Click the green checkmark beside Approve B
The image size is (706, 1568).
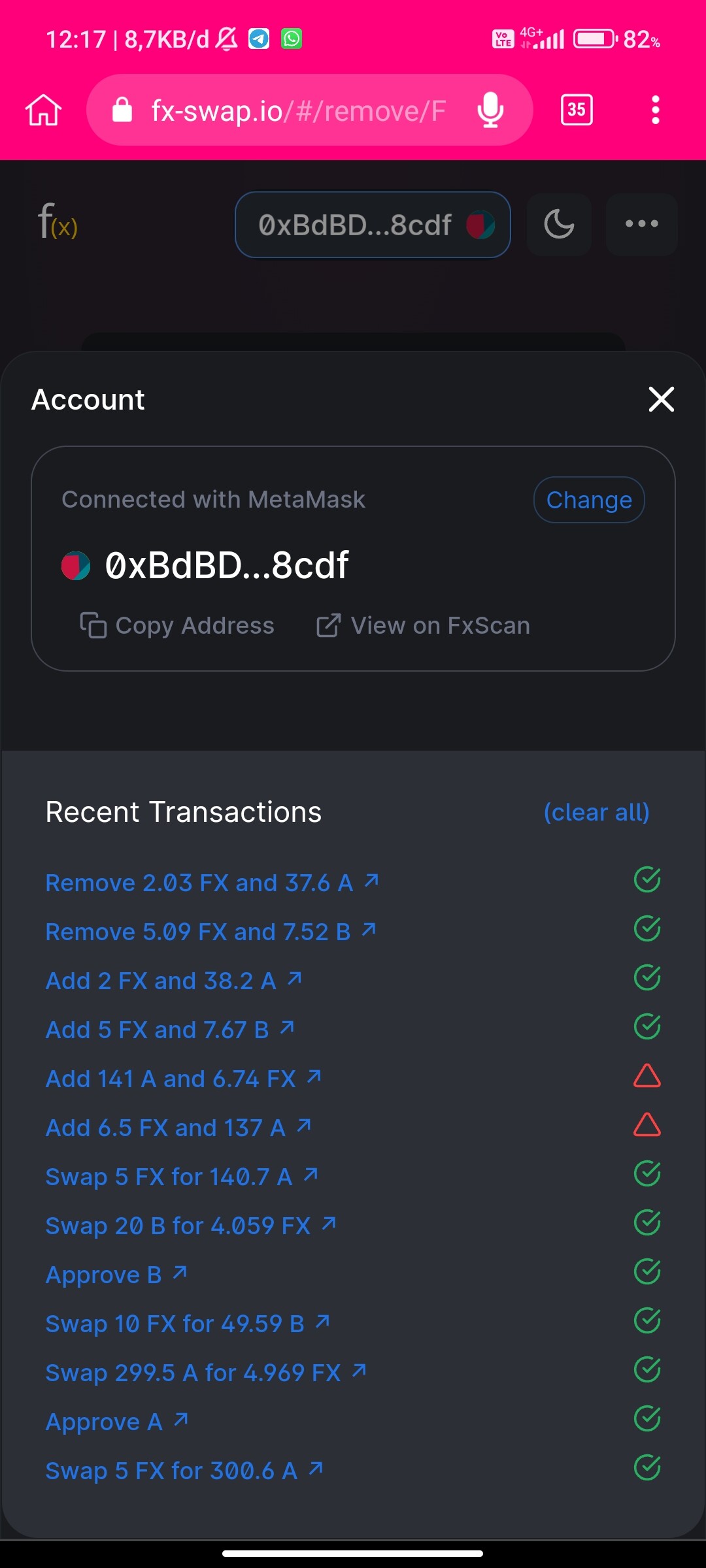(x=647, y=1272)
